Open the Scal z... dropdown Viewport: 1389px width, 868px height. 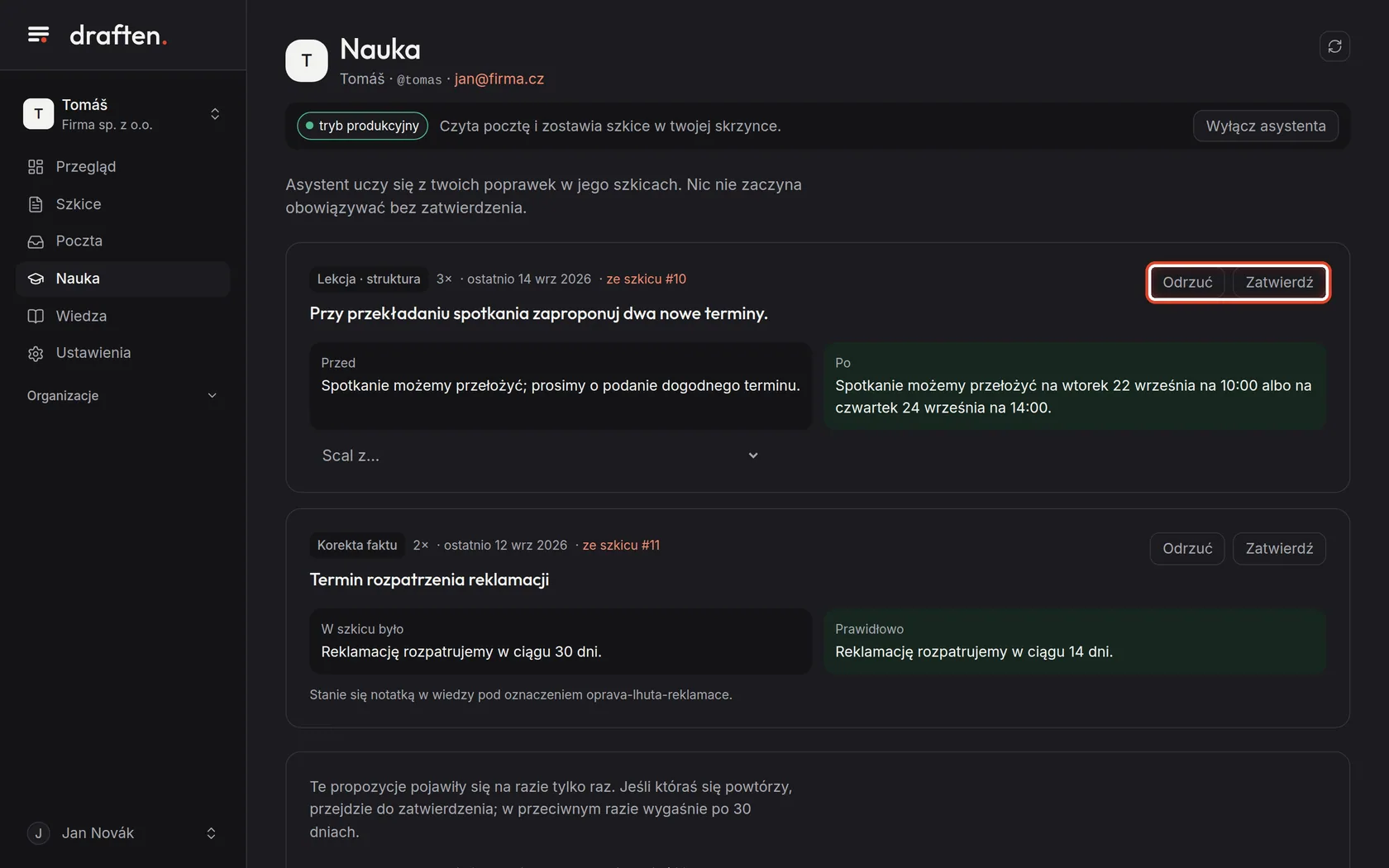click(x=540, y=455)
